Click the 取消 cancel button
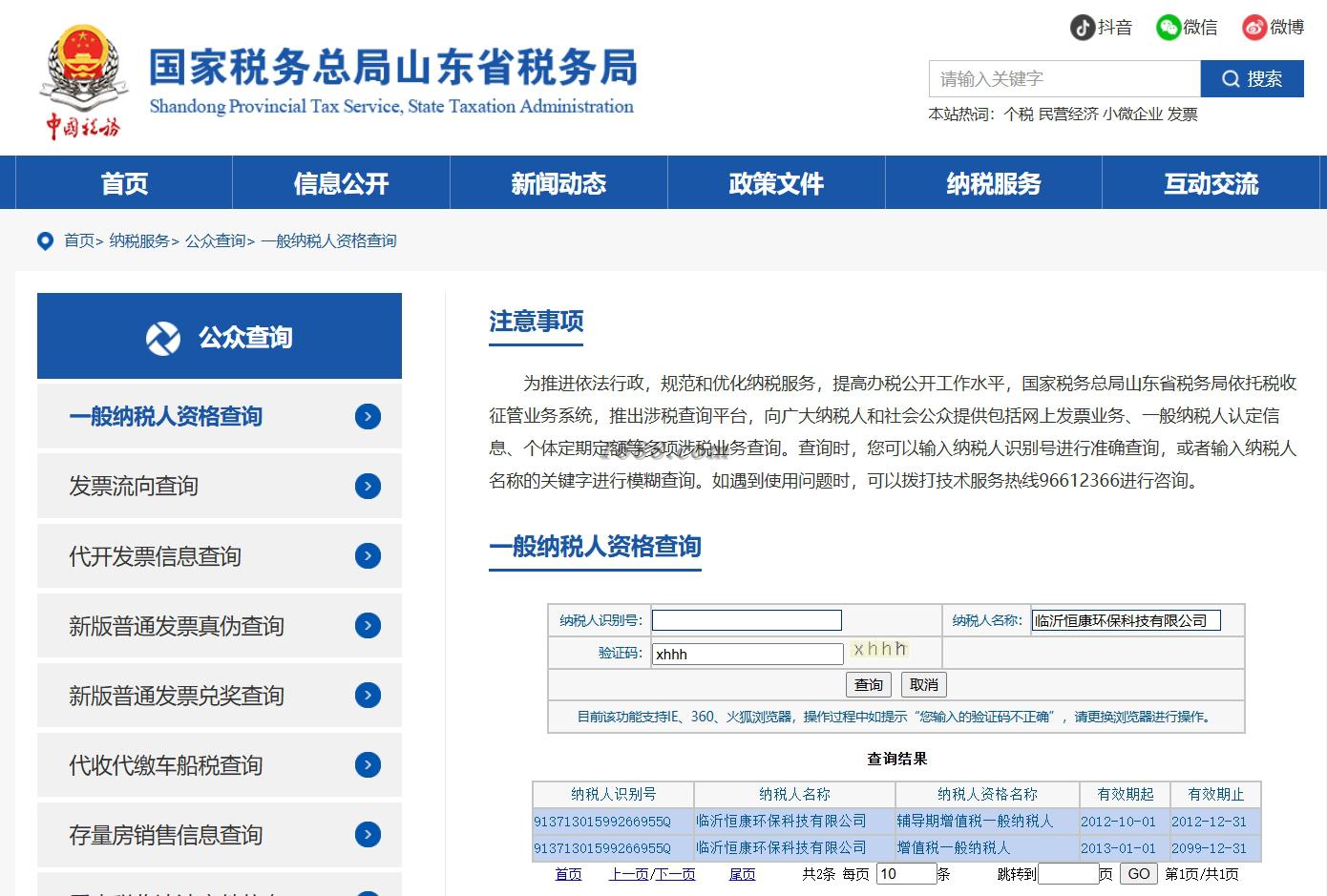The image size is (1327, 896). click(x=924, y=684)
